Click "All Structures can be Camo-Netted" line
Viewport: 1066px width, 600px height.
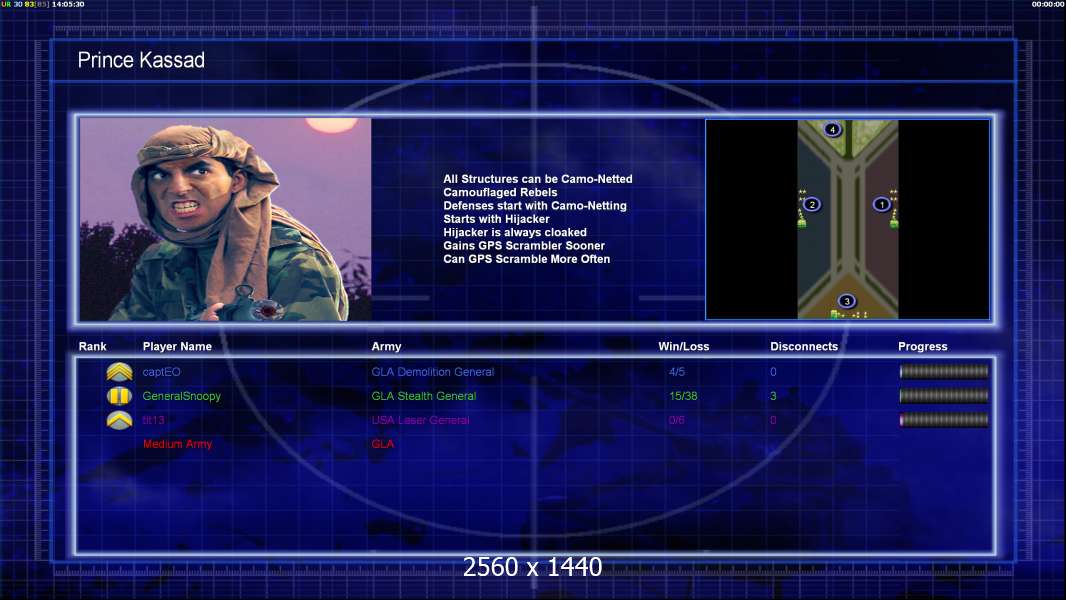(538, 179)
